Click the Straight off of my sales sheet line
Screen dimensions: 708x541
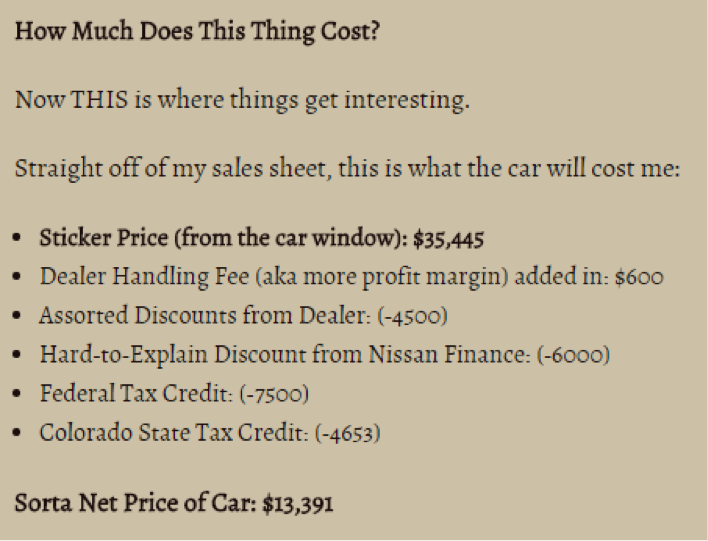(347, 169)
